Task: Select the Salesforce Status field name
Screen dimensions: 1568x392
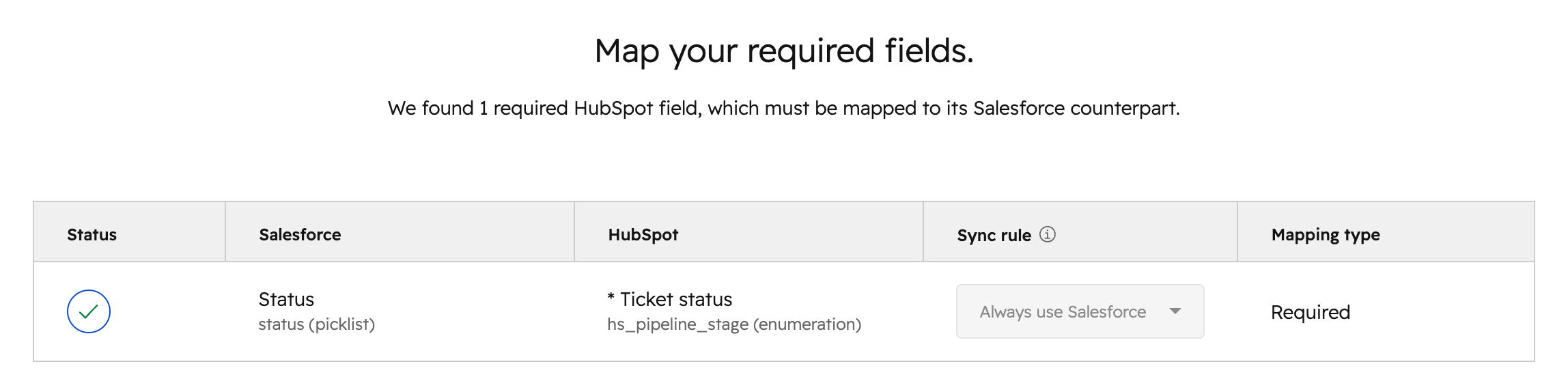Action: tap(286, 299)
